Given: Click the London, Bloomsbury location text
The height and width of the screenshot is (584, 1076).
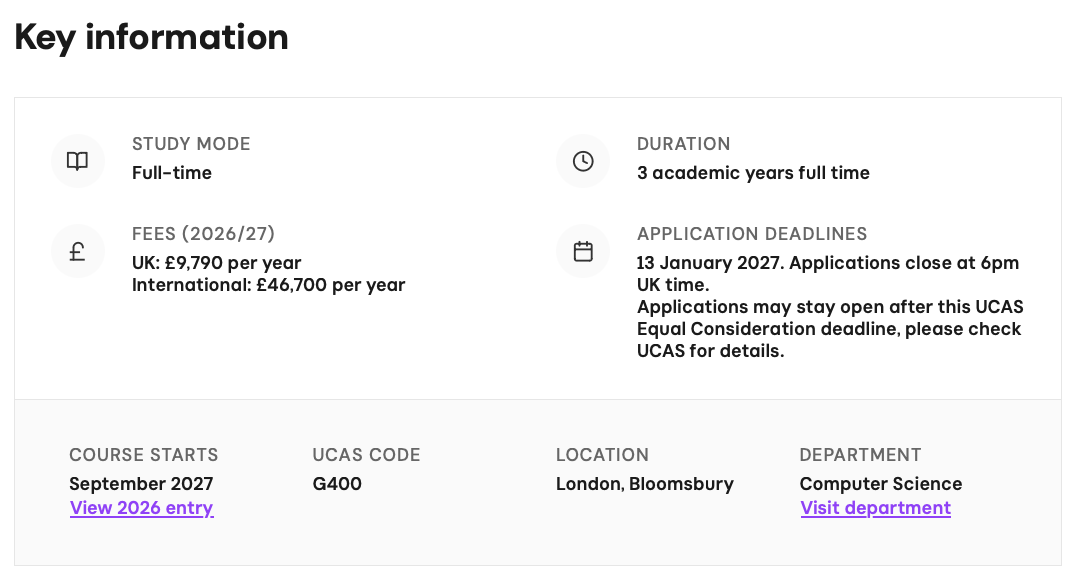Looking at the screenshot, I should [x=644, y=484].
